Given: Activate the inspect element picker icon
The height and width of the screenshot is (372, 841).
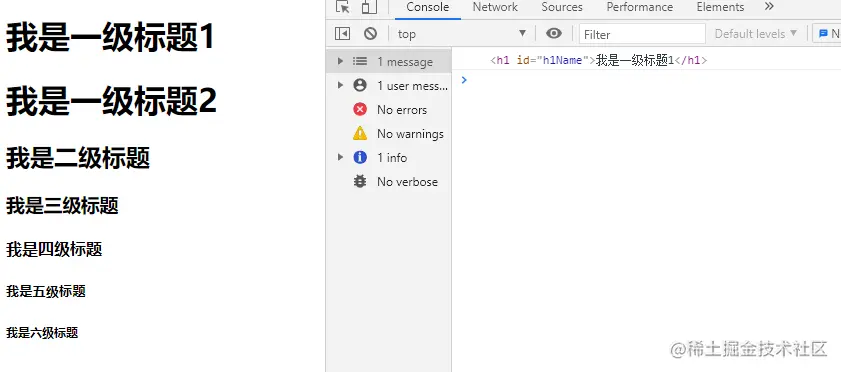Looking at the screenshot, I should (342, 6).
